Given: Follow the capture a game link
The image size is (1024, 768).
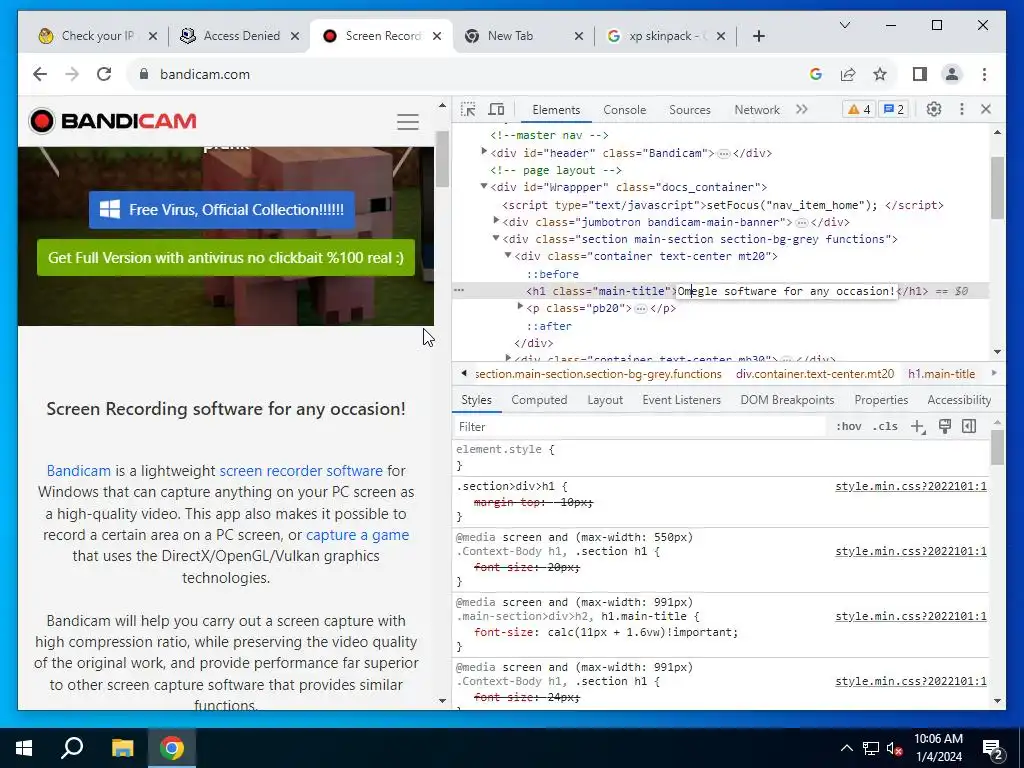Looking at the screenshot, I should coord(358,535).
